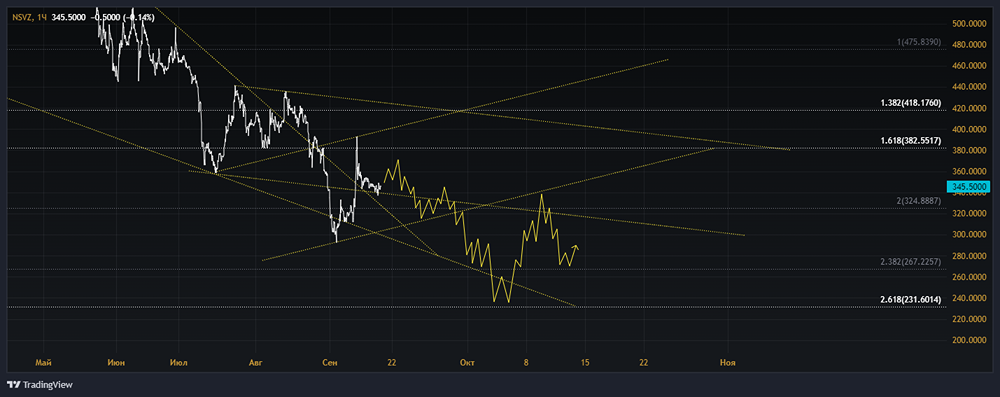
Task: Click the Июн date label
Action: [x=116, y=363]
